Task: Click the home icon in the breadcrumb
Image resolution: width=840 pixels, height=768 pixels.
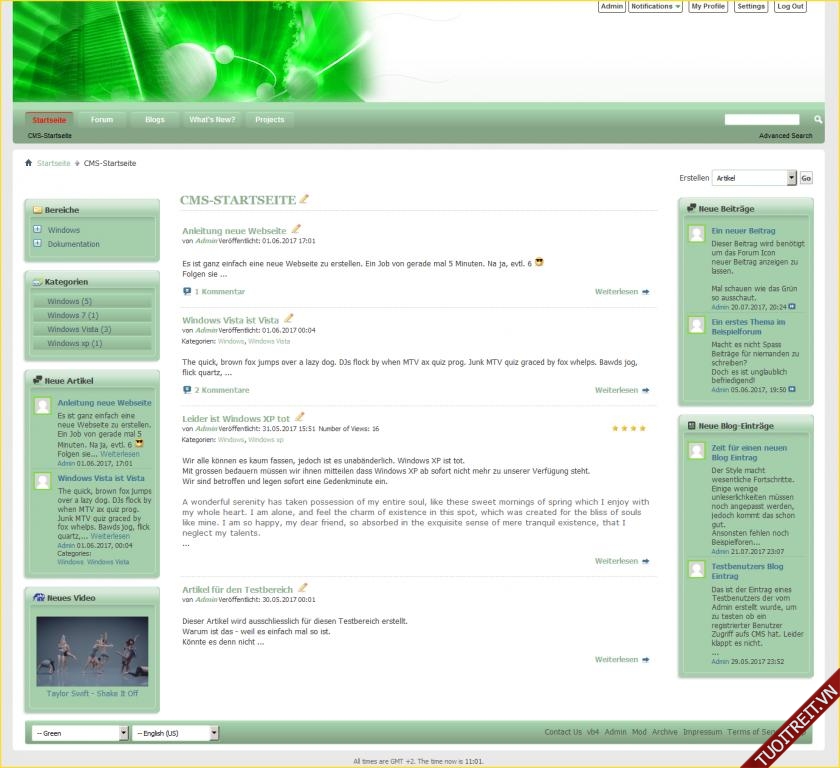Action: point(29,163)
